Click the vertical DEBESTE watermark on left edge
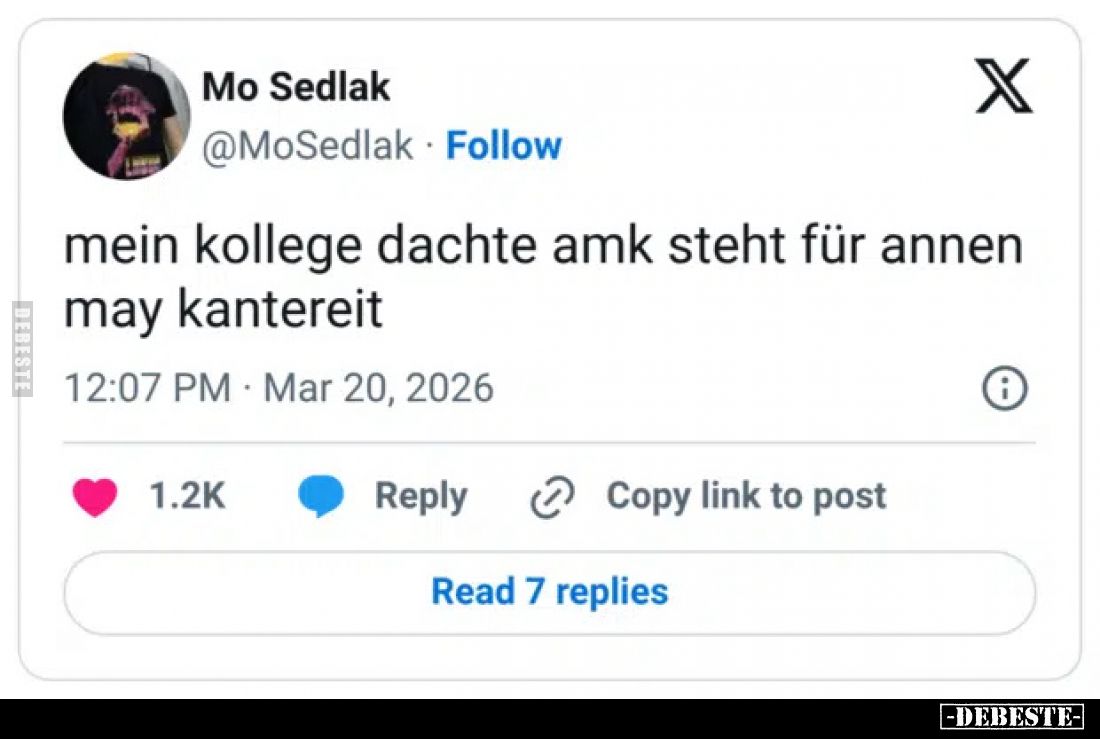Viewport: 1100px width, 739px height. pyautogui.click(x=21, y=348)
